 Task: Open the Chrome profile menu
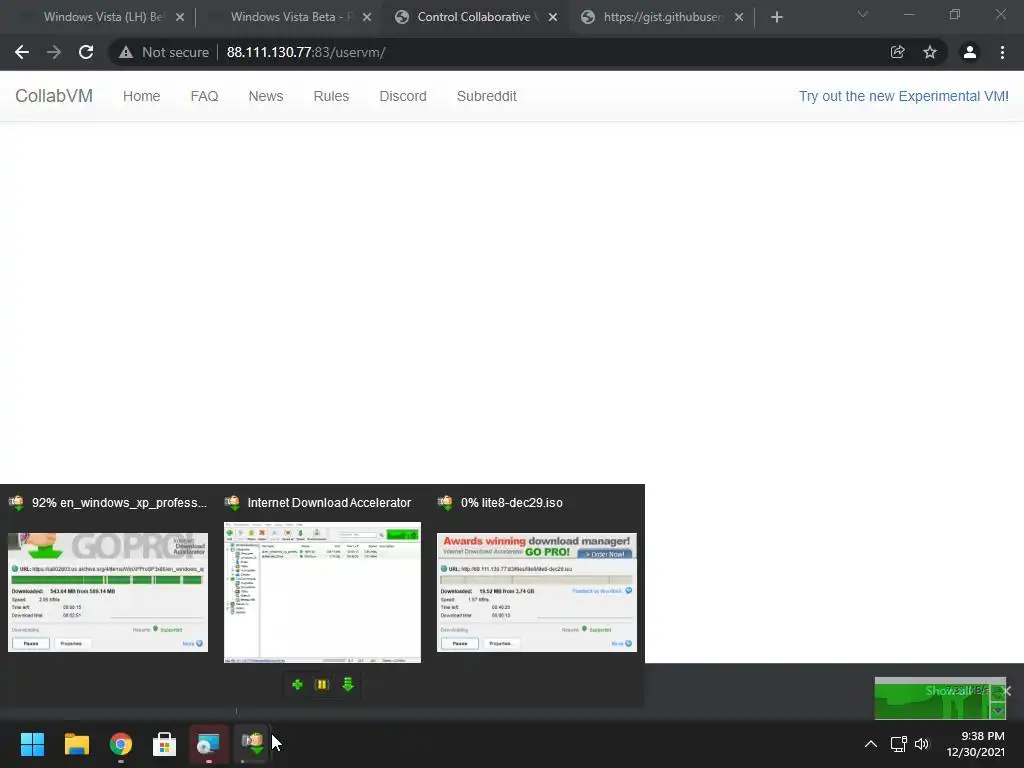tap(970, 52)
